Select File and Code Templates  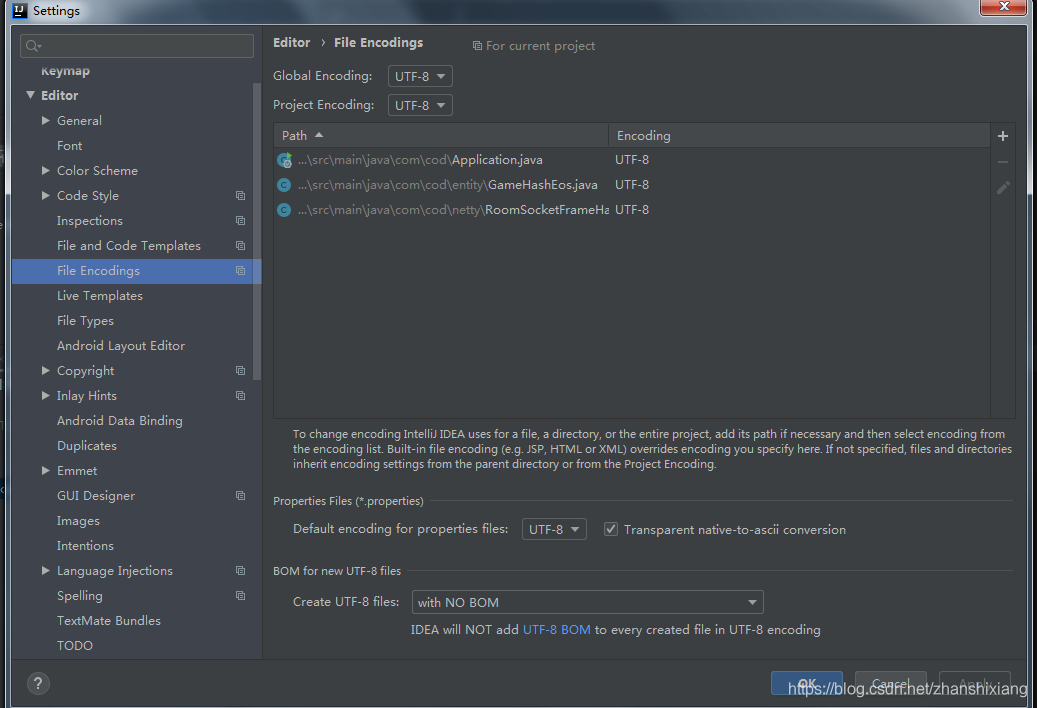[x=129, y=246]
